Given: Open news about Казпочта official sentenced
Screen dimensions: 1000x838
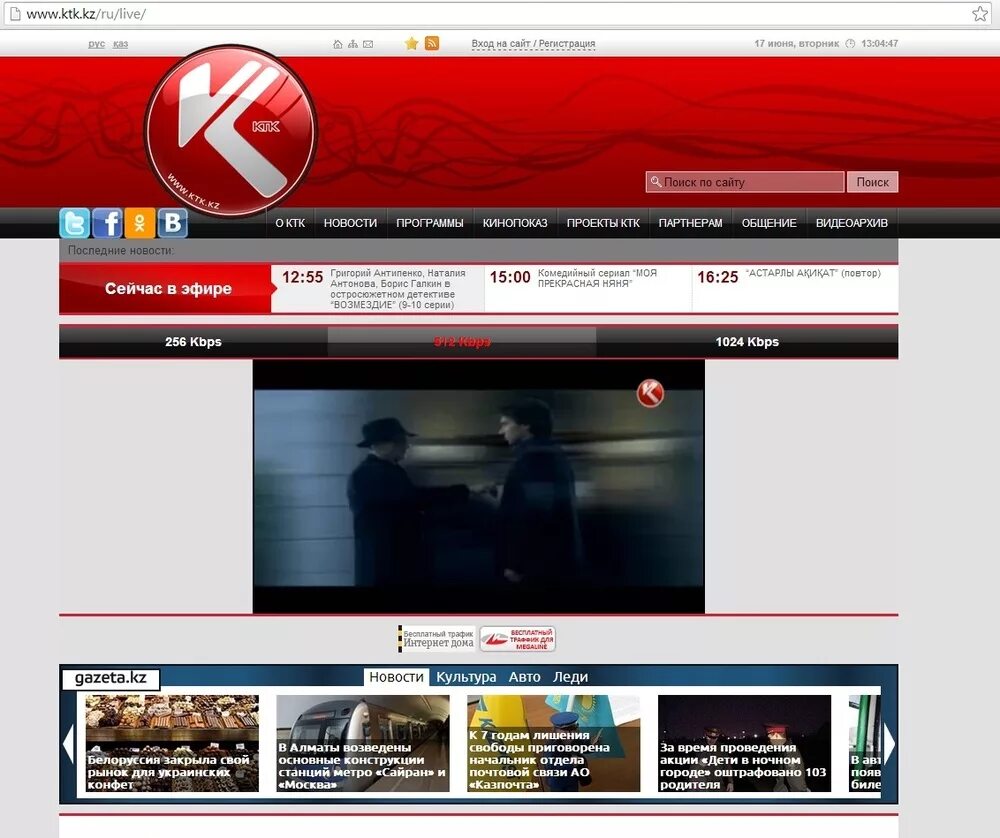Looking at the screenshot, I should pos(554,744).
